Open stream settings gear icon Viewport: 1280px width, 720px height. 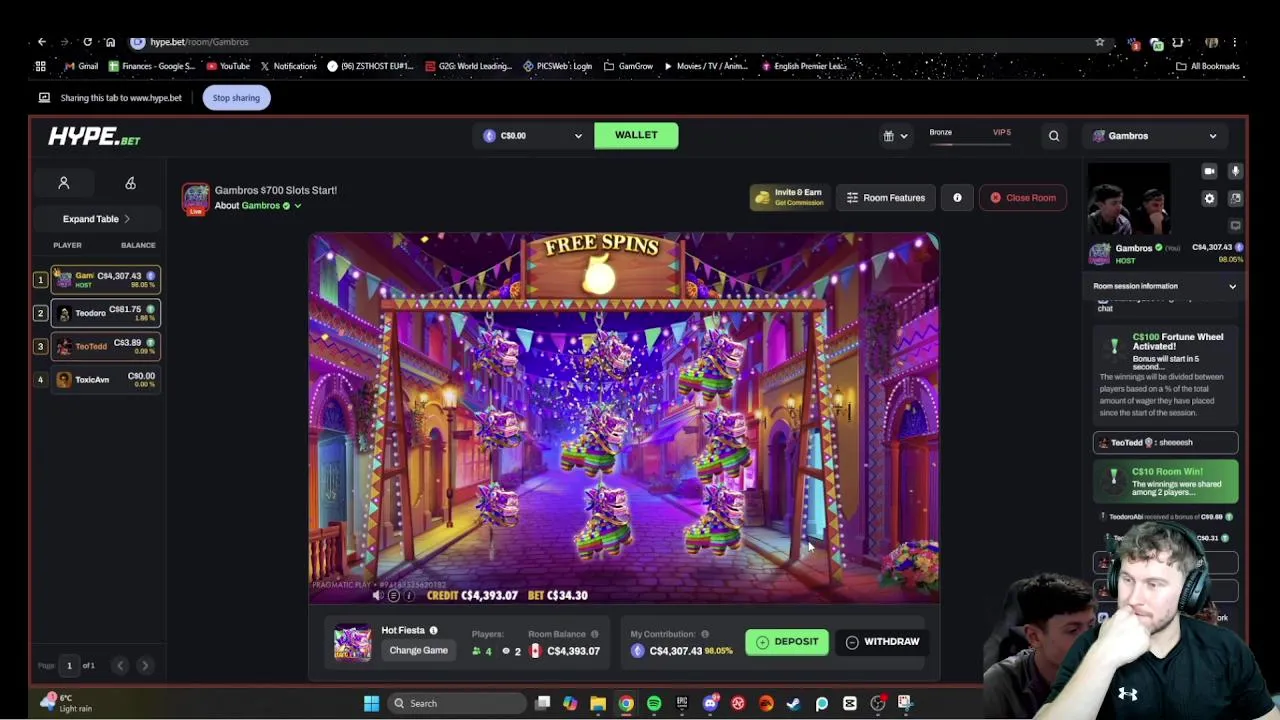coord(1209,198)
